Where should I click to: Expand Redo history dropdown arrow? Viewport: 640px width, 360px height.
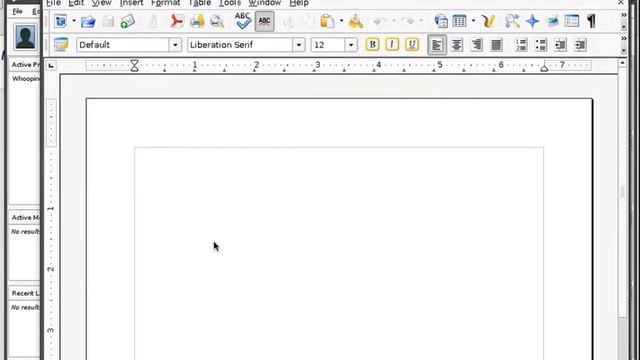pyautogui.click(x=421, y=21)
